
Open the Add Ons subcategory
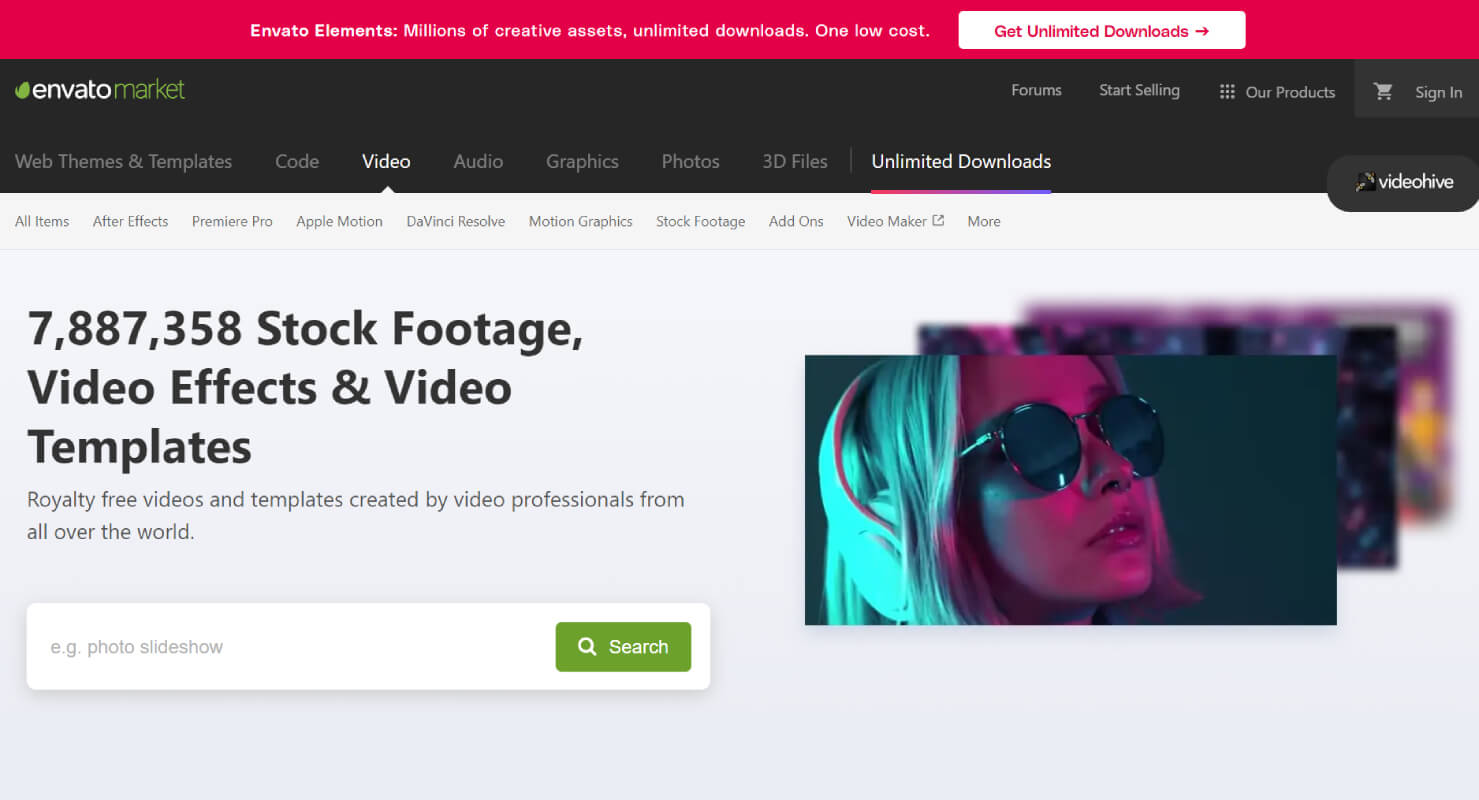coord(796,221)
